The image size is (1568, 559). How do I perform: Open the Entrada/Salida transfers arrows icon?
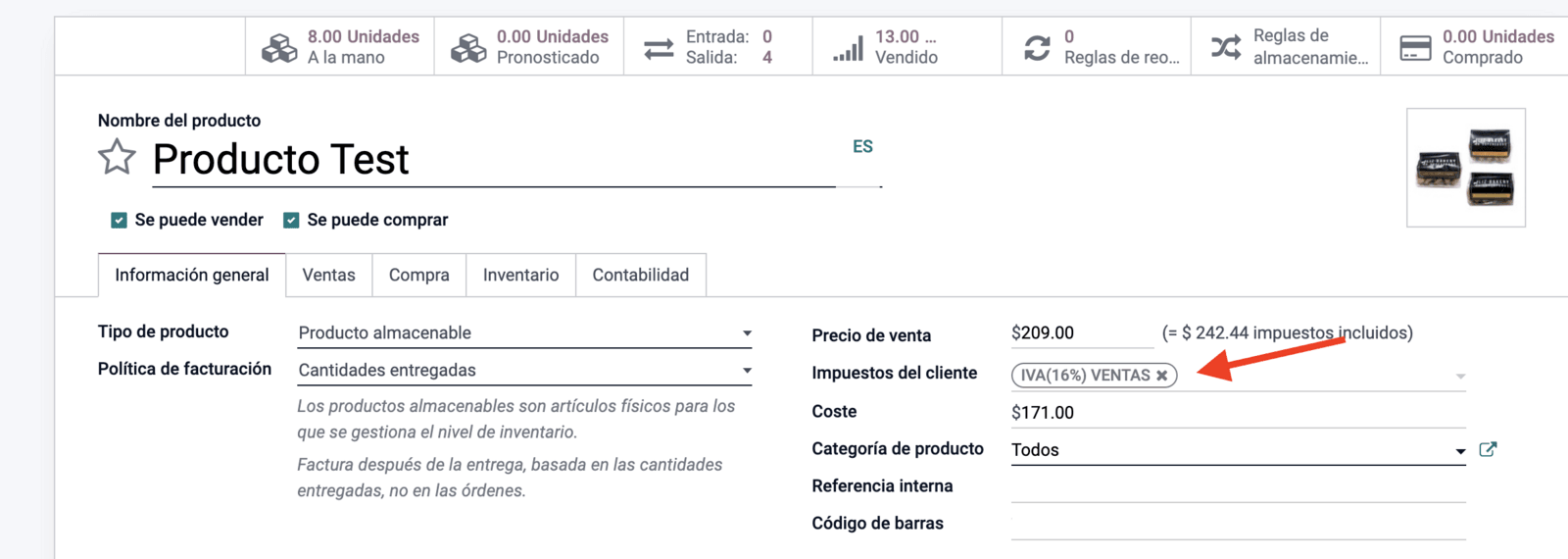coord(659,47)
